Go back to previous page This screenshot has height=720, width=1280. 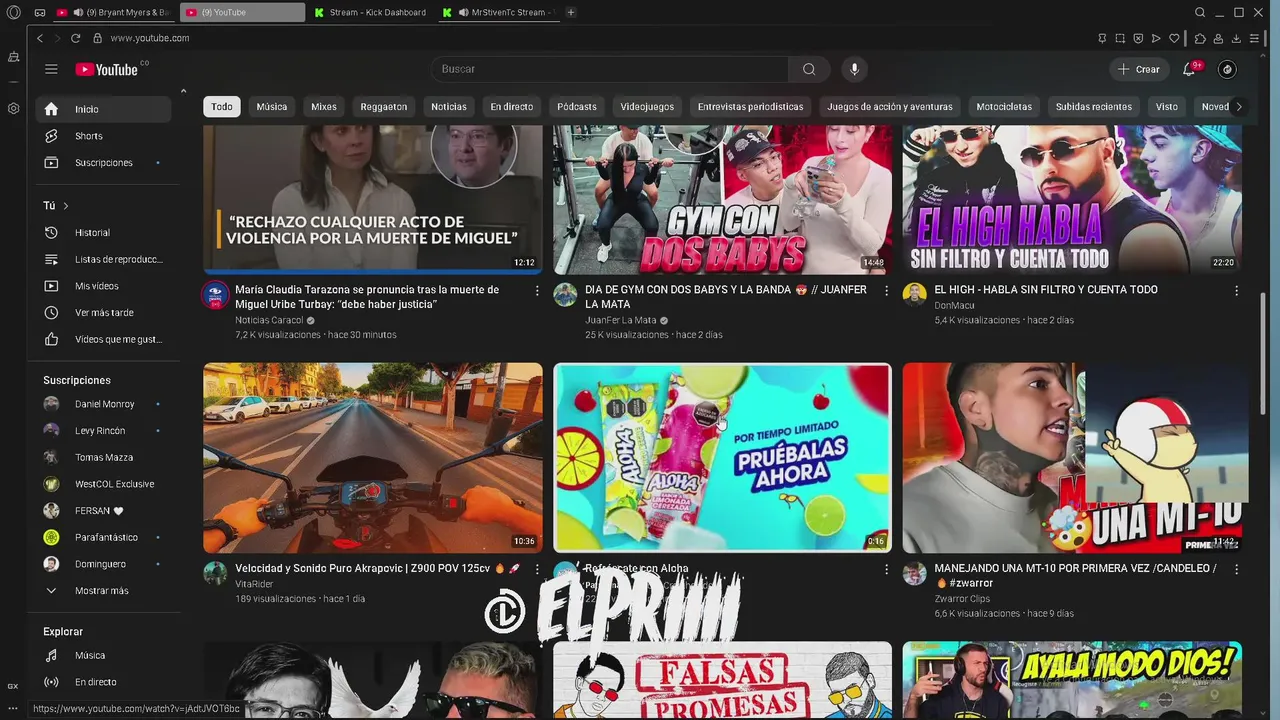40,38
